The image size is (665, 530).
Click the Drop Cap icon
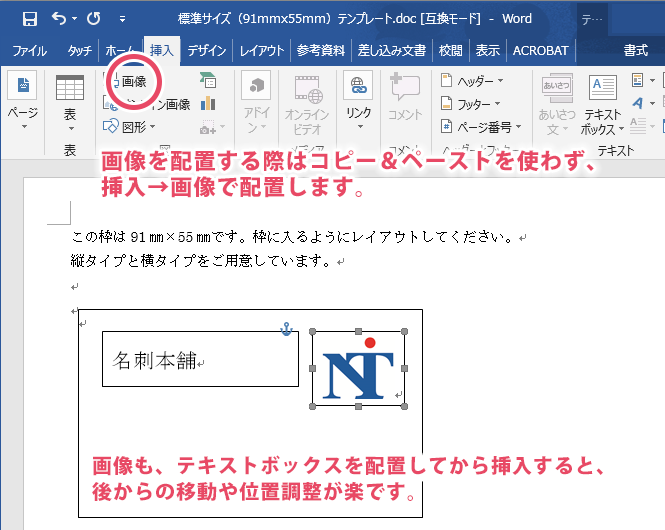638,126
